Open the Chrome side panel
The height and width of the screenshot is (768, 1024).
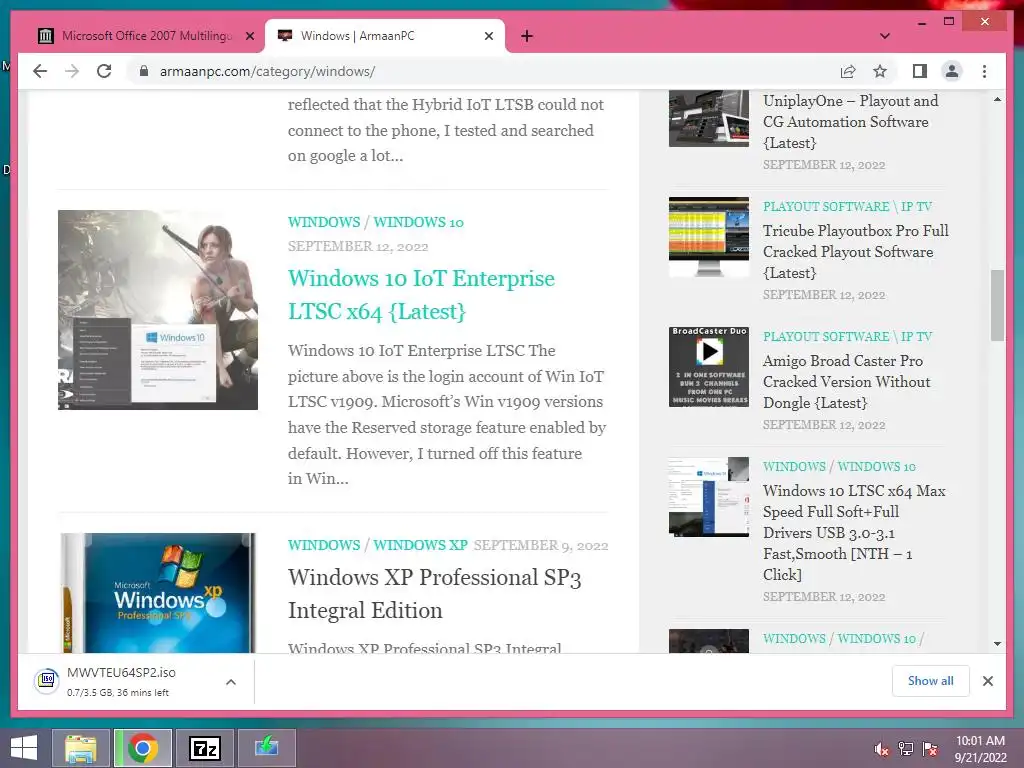click(920, 71)
